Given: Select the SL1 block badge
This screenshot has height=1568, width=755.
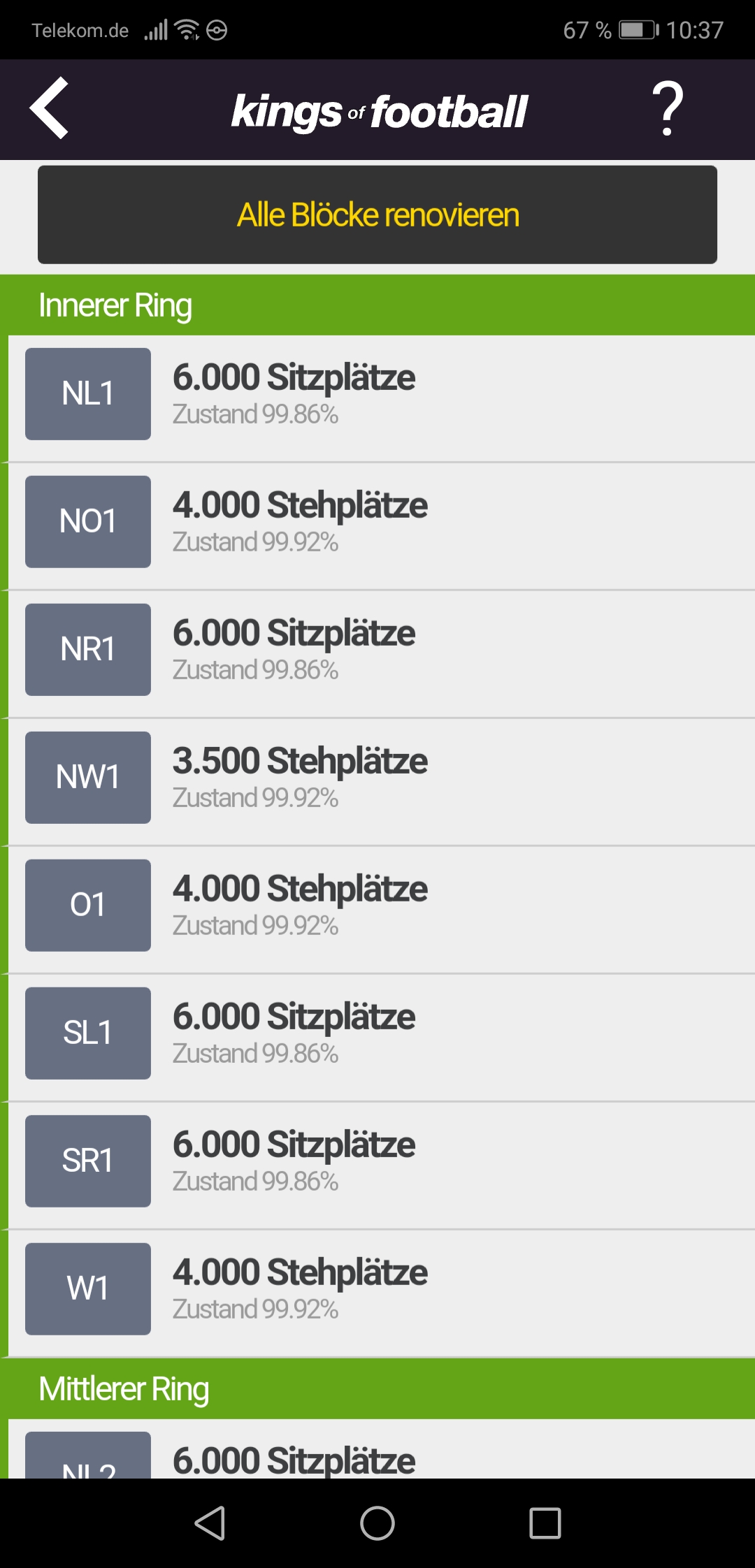Looking at the screenshot, I should [x=88, y=1033].
